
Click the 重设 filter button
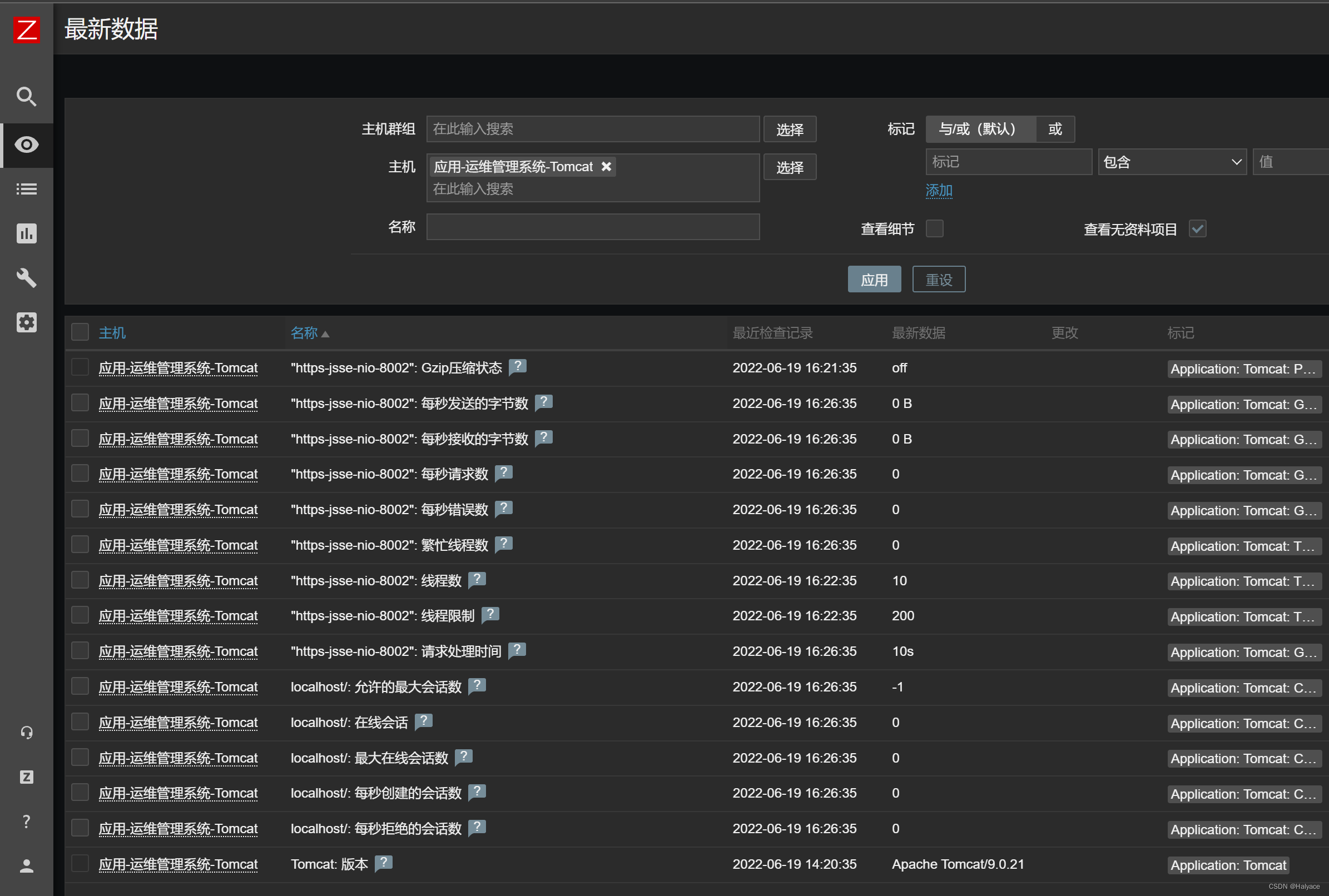939,280
